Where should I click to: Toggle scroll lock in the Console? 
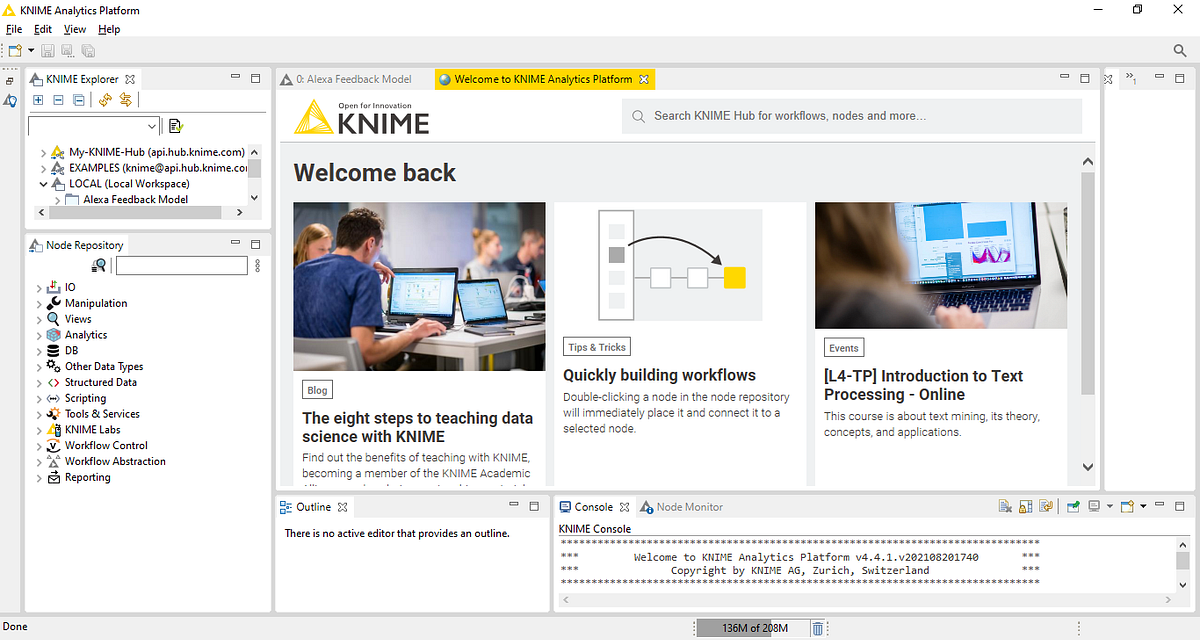point(1025,506)
